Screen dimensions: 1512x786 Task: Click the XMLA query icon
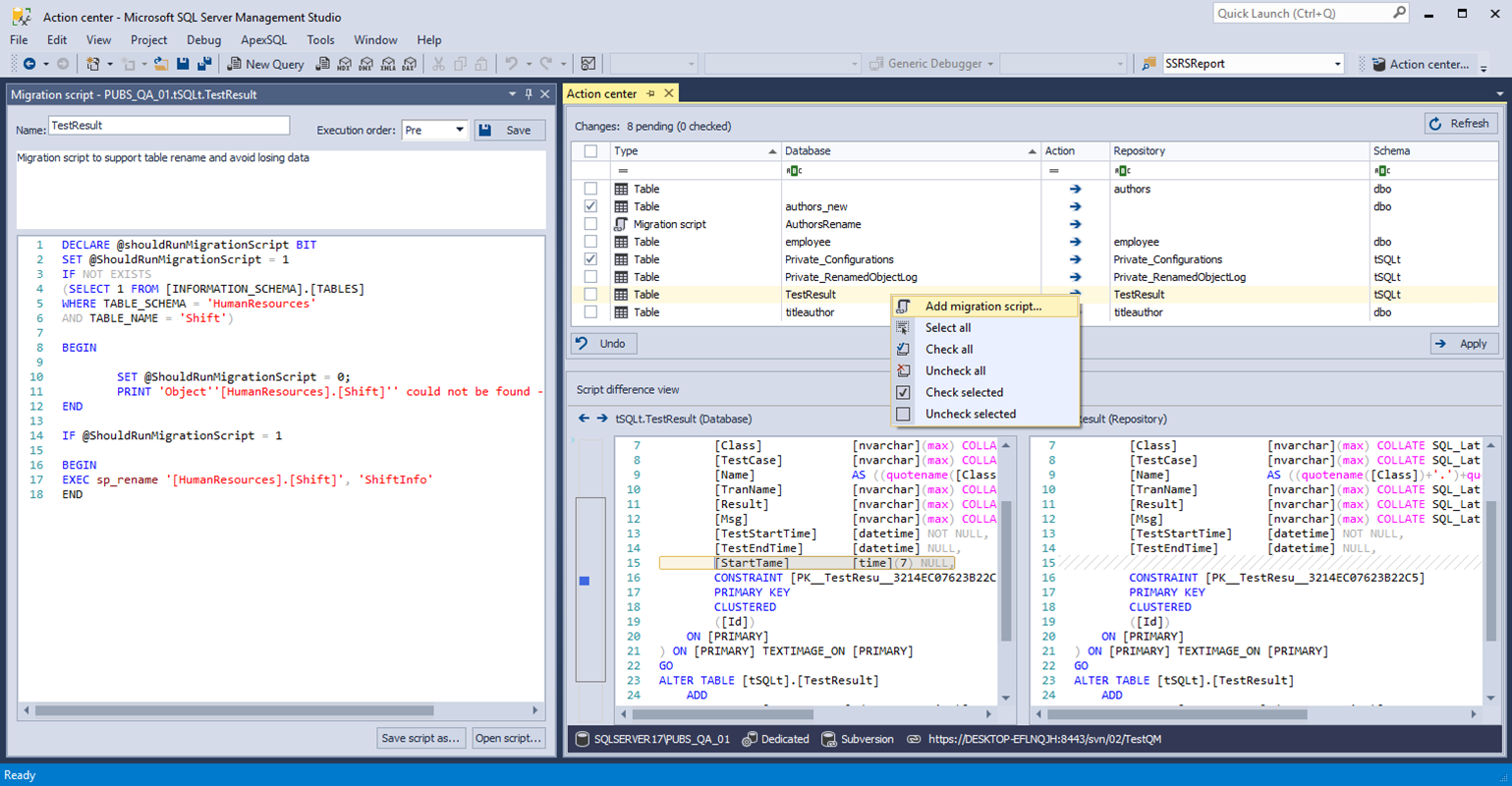coord(387,64)
